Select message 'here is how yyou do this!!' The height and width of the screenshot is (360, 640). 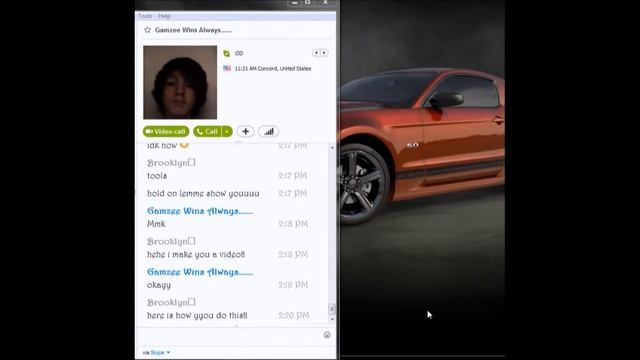pyautogui.click(x=197, y=315)
